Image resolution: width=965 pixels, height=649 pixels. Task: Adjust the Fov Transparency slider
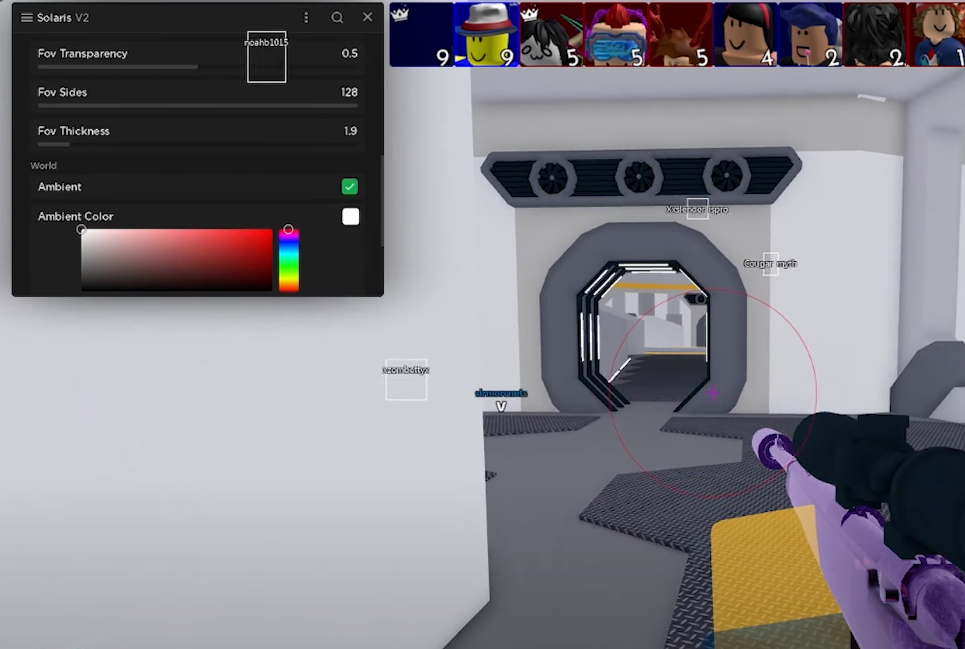198,66
